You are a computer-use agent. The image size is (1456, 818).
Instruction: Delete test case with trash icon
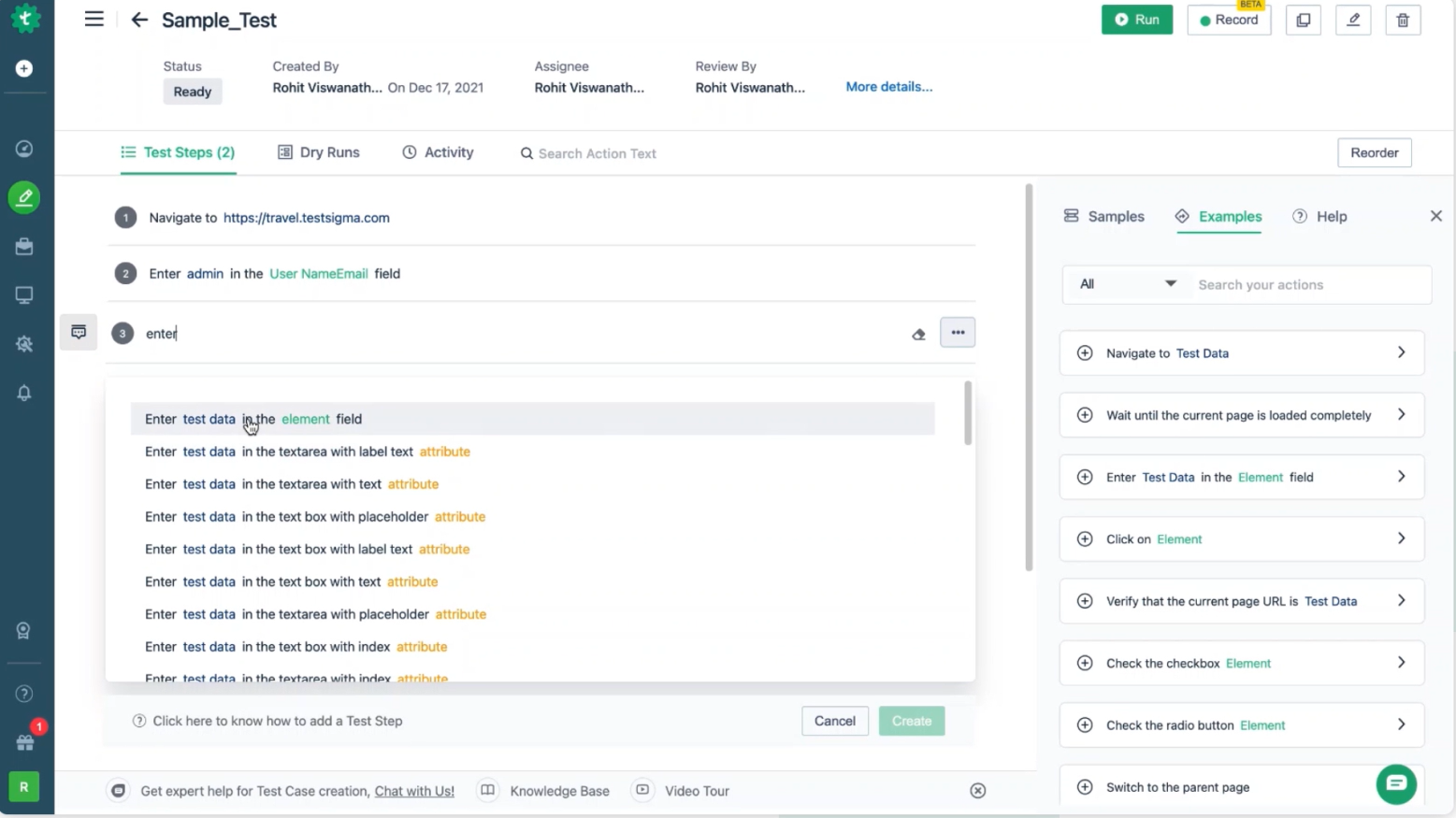[1402, 20]
